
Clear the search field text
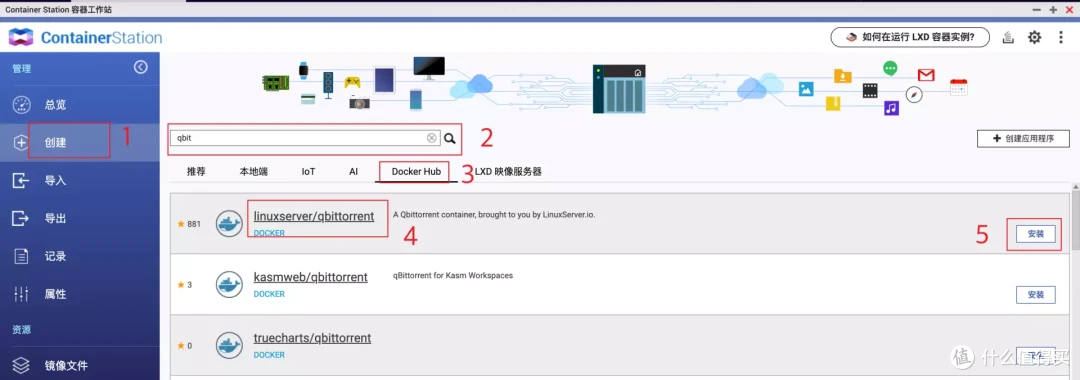point(431,138)
